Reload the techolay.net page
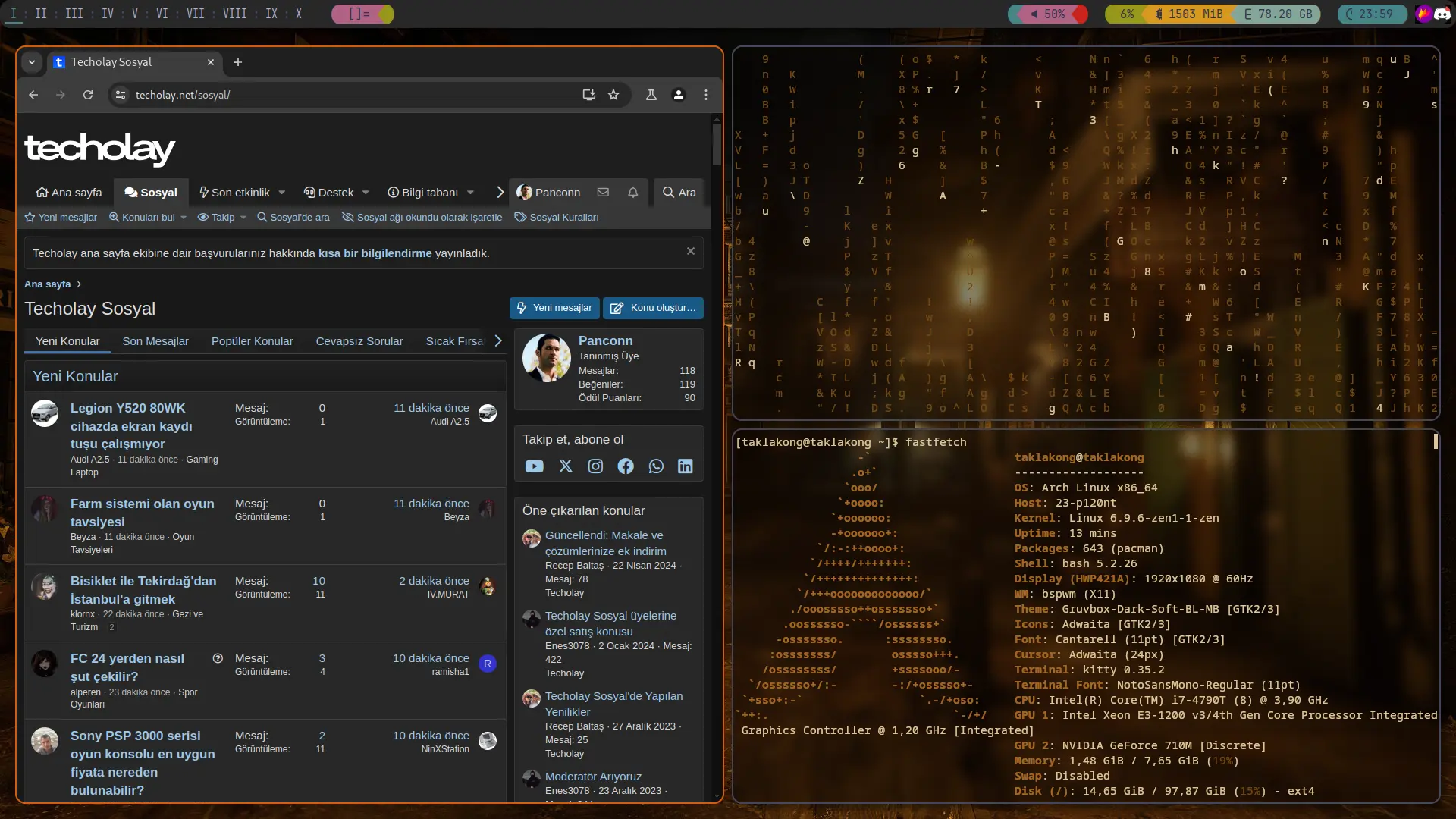 [x=88, y=95]
